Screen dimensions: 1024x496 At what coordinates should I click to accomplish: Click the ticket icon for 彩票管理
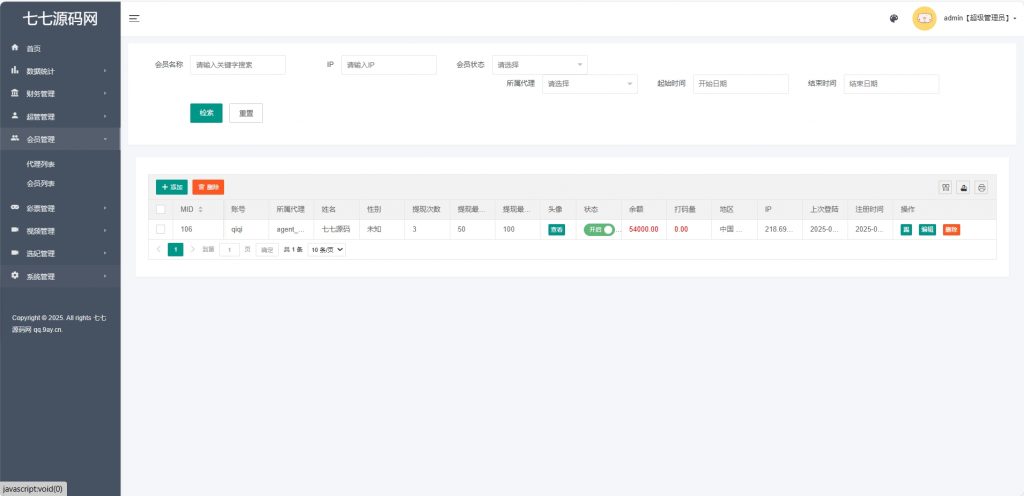point(15,208)
